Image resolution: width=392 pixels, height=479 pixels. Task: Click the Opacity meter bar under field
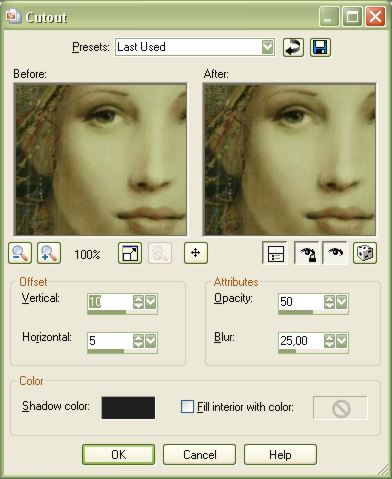(x=313, y=312)
